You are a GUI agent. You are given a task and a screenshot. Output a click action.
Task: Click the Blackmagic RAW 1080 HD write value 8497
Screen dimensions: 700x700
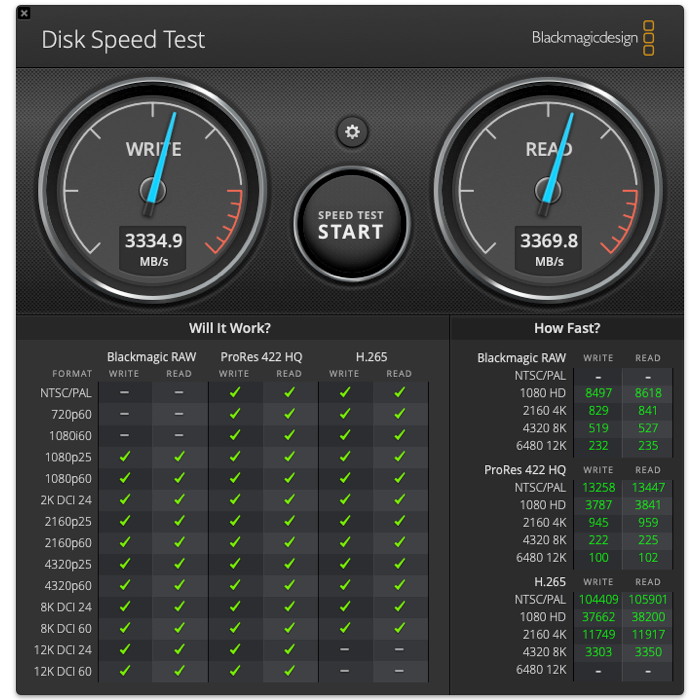point(598,393)
